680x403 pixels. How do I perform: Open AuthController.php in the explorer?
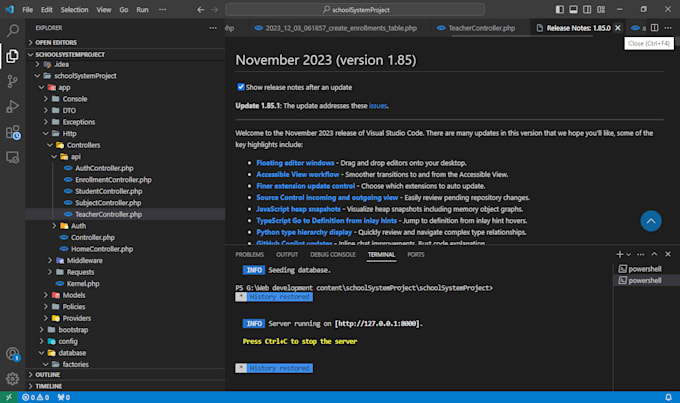127,168
